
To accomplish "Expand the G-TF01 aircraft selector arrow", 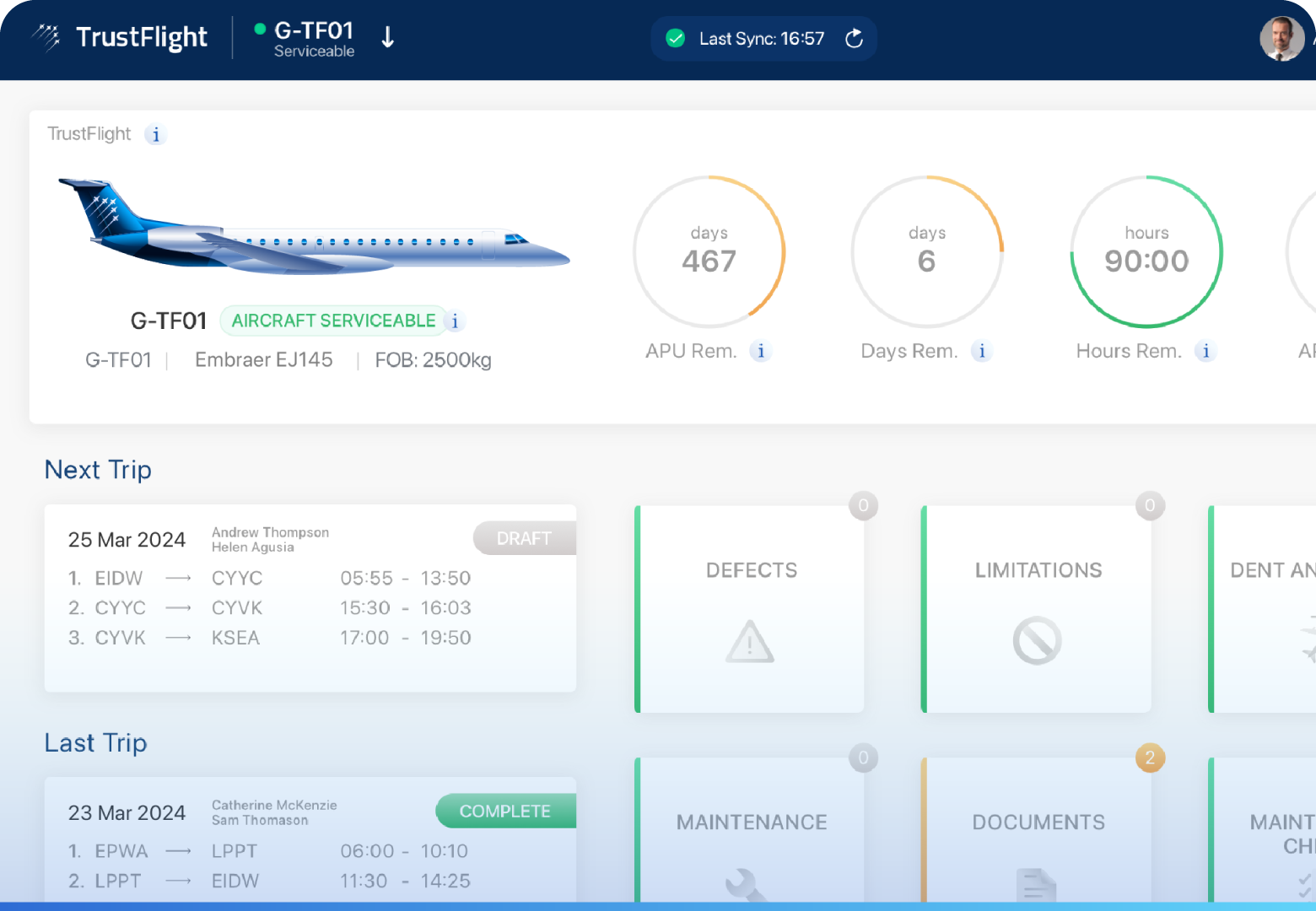I will (x=387, y=37).
